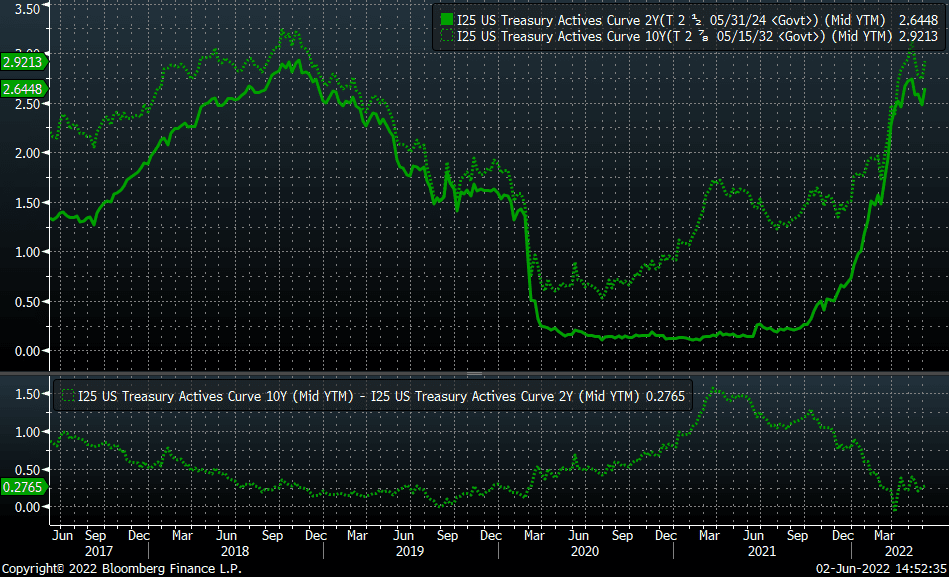The image size is (949, 577).
Task: Click the solid green 2Y legend swatch
Action: pyautogui.click(x=446, y=19)
